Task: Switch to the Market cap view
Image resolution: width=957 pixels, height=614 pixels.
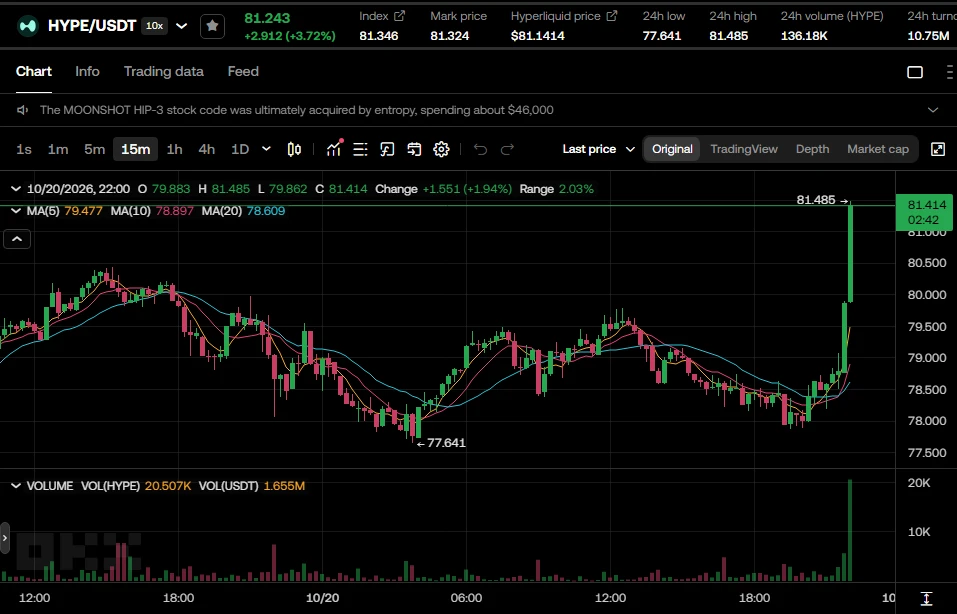Action: [878, 149]
